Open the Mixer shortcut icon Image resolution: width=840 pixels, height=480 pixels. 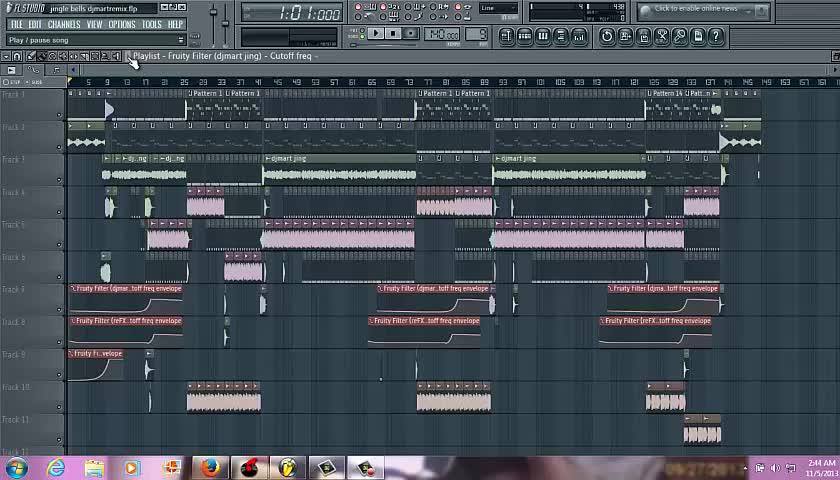coord(579,36)
